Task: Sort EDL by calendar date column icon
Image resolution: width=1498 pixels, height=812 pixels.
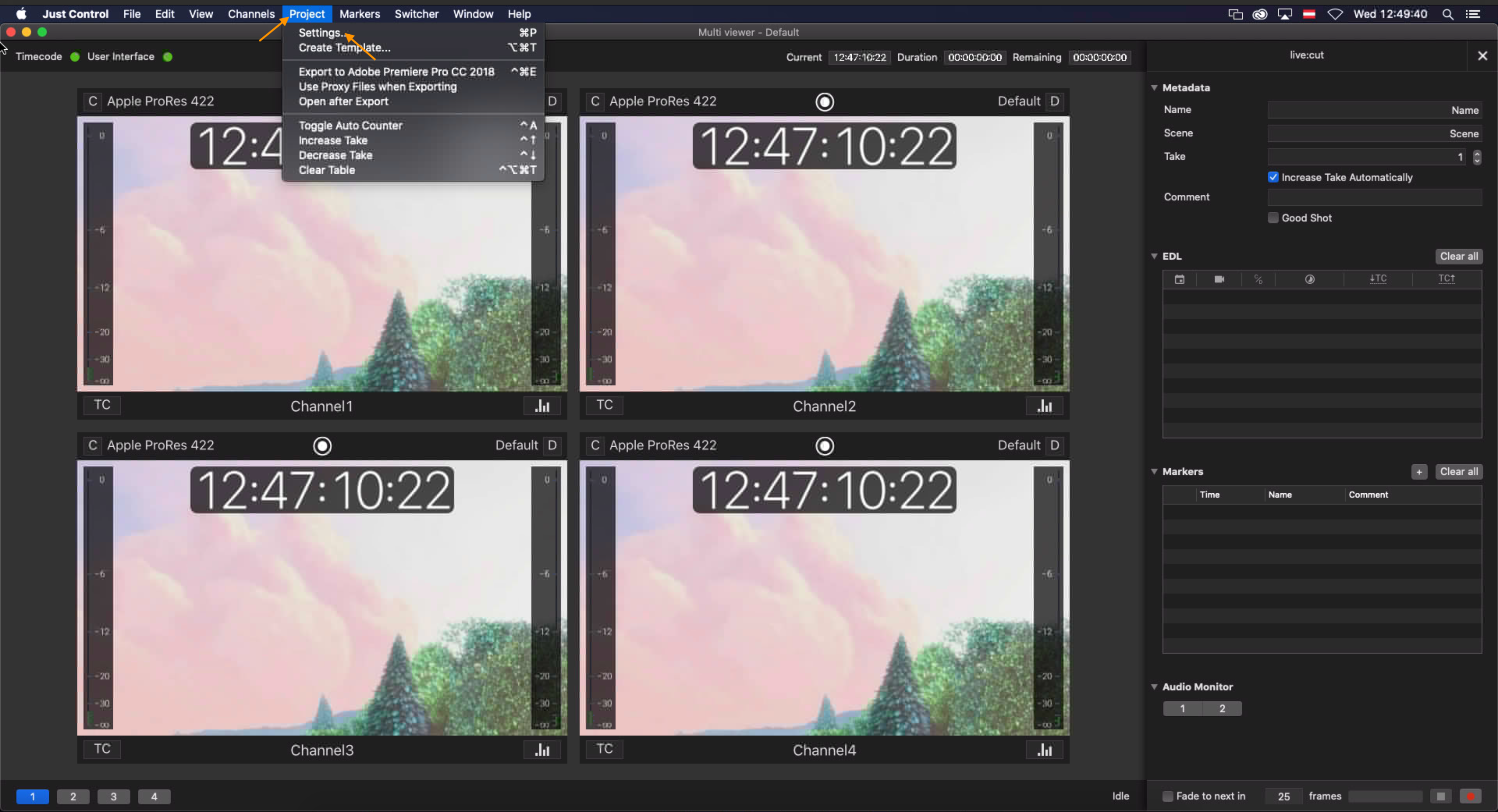Action: [1180, 279]
